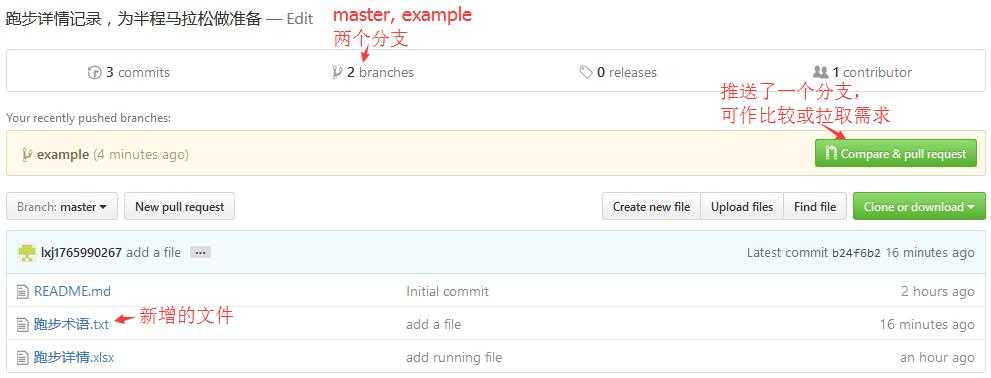Viewport: 991px width, 378px height.
Task: Expand the commit message ellipsis button
Action: pyautogui.click(x=200, y=252)
